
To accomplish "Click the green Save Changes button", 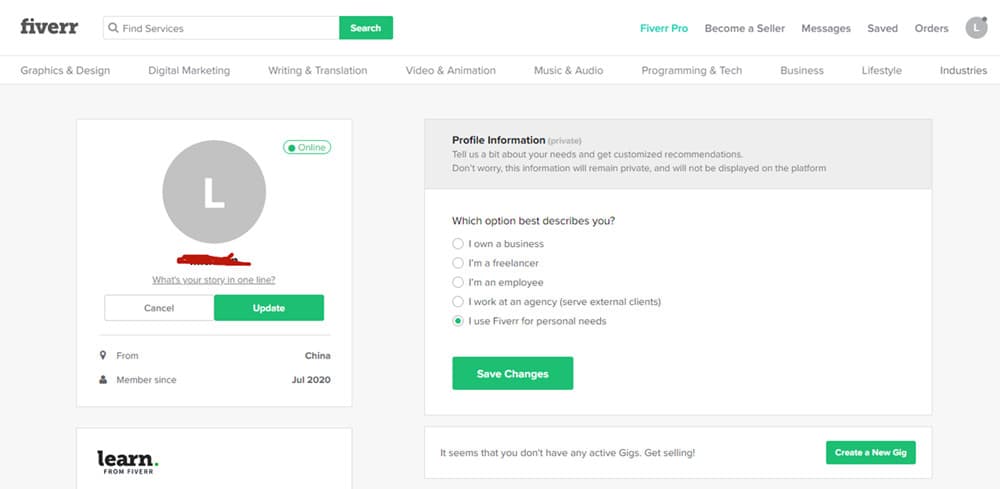I will coord(513,374).
